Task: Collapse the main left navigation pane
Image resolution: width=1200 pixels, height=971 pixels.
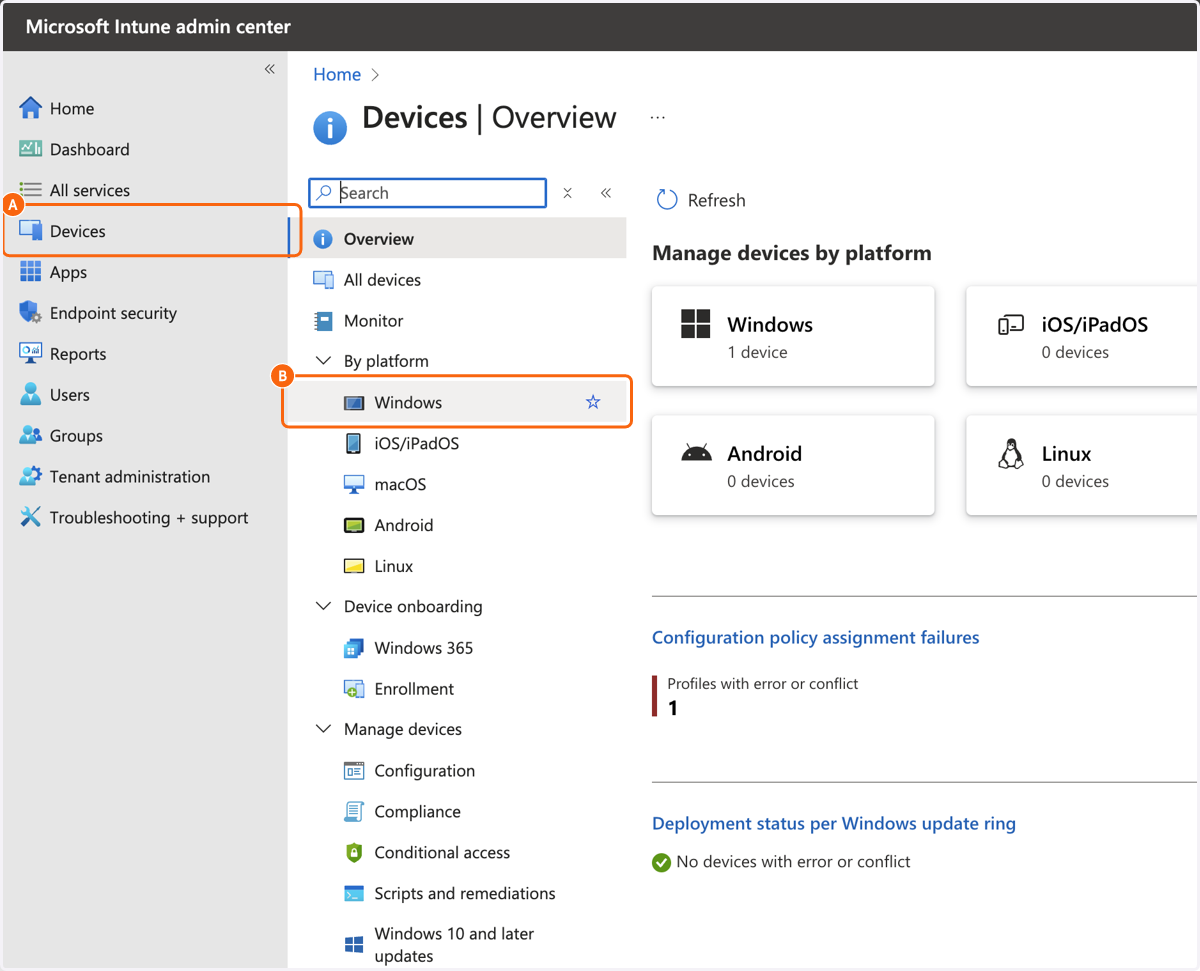Action: (x=269, y=69)
